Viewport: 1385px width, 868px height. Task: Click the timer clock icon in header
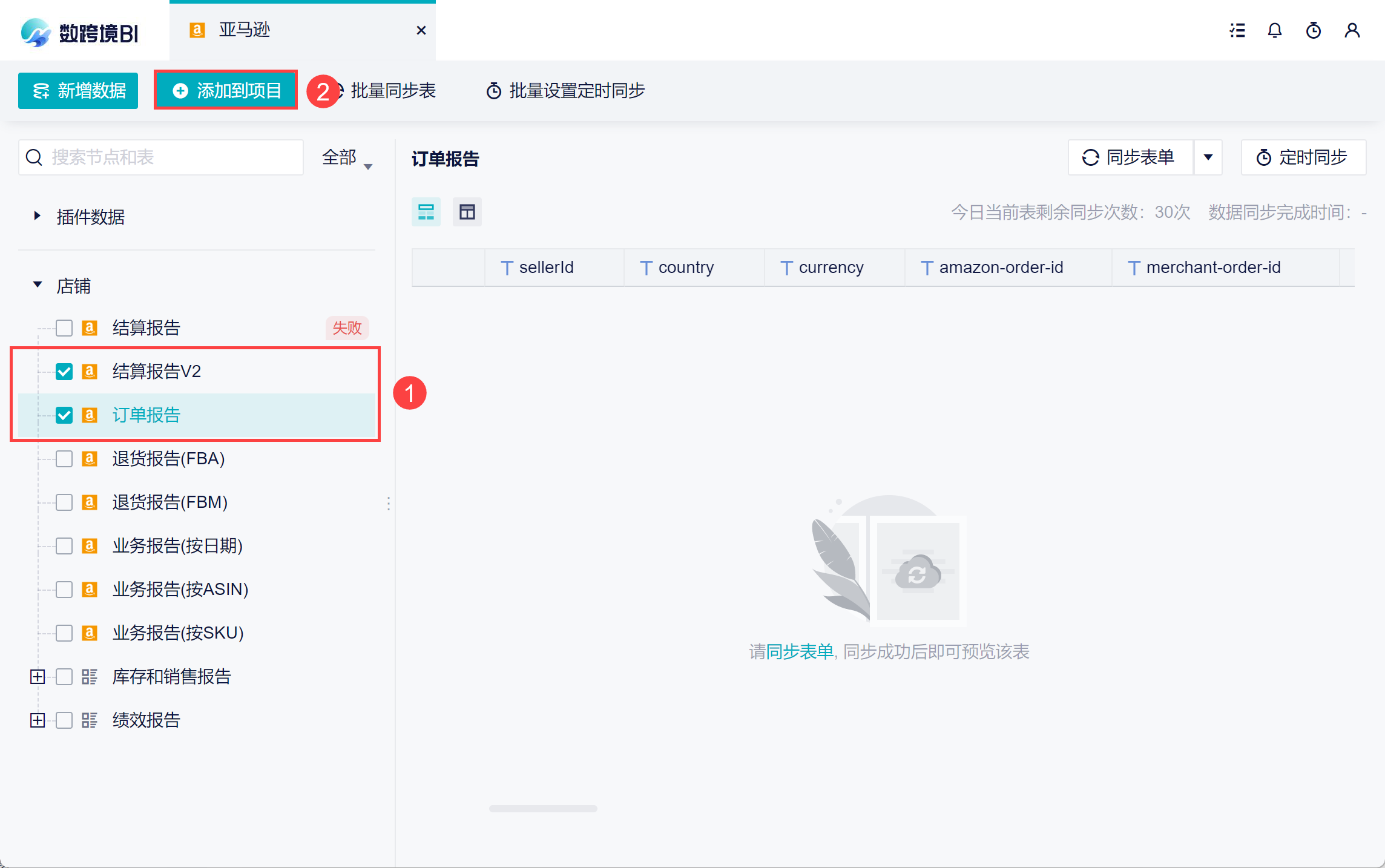(1313, 30)
